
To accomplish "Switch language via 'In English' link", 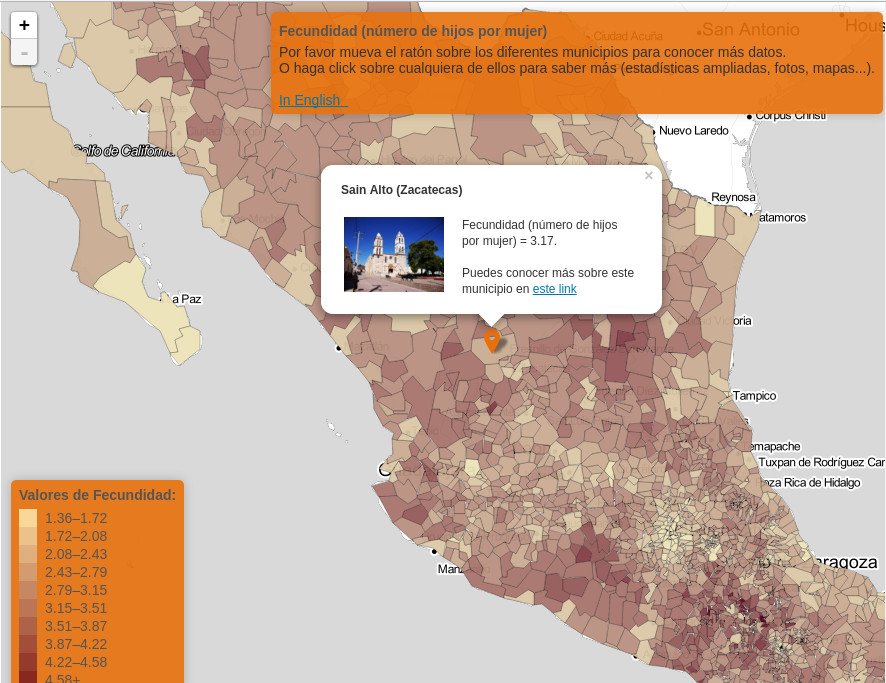I will 310,100.
